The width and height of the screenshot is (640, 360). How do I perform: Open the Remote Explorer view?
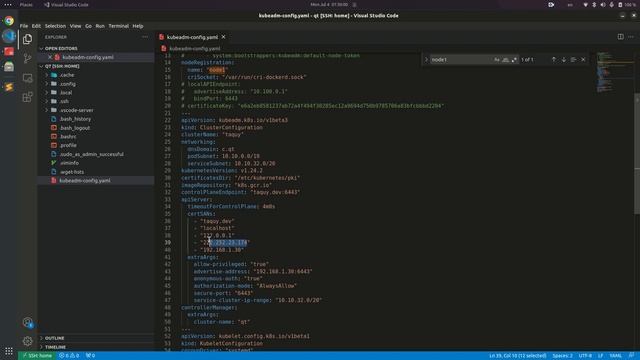27,78
